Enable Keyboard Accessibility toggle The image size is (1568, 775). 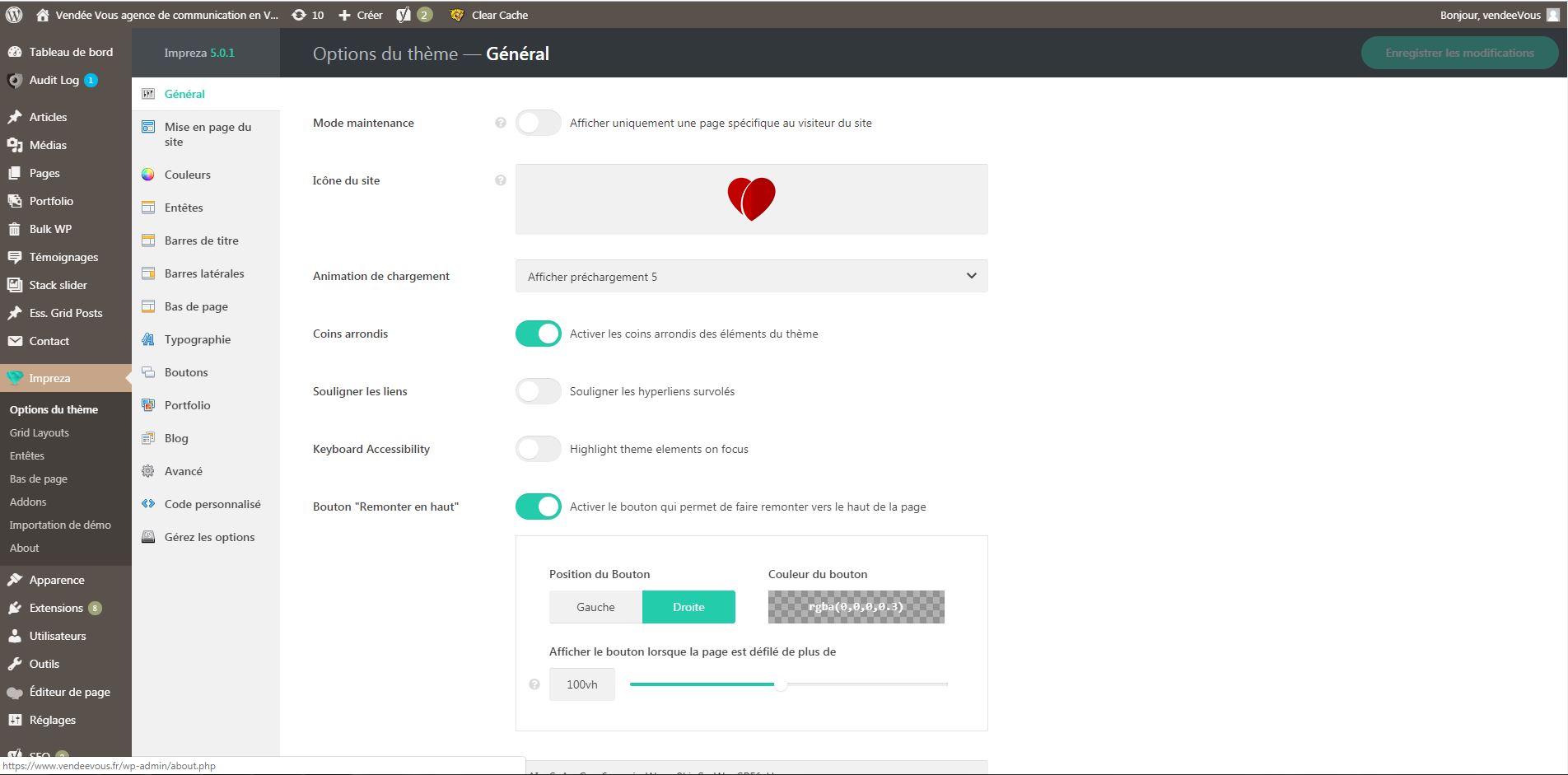coord(539,449)
